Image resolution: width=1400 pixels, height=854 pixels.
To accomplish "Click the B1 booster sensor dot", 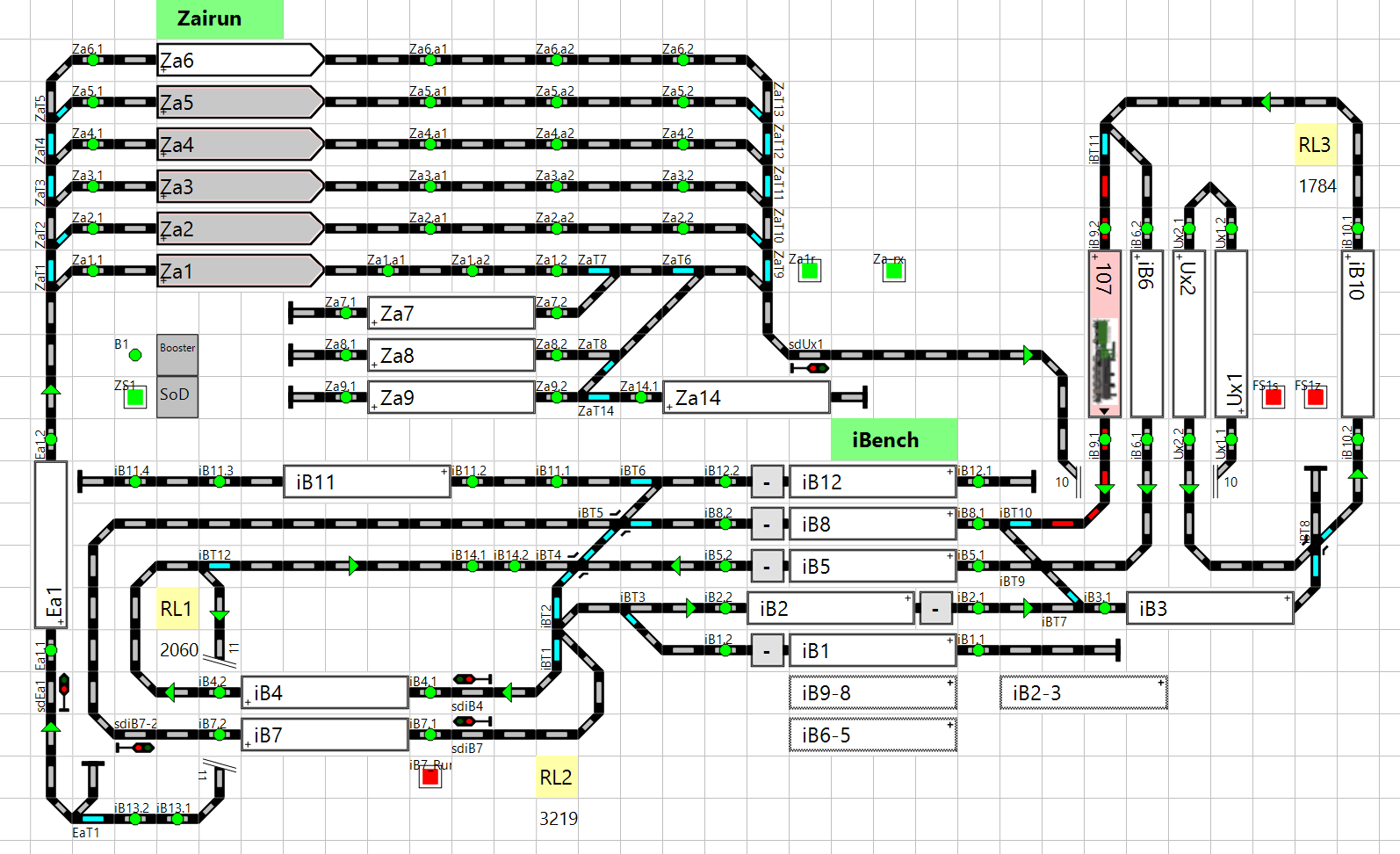I will tap(135, 355).
